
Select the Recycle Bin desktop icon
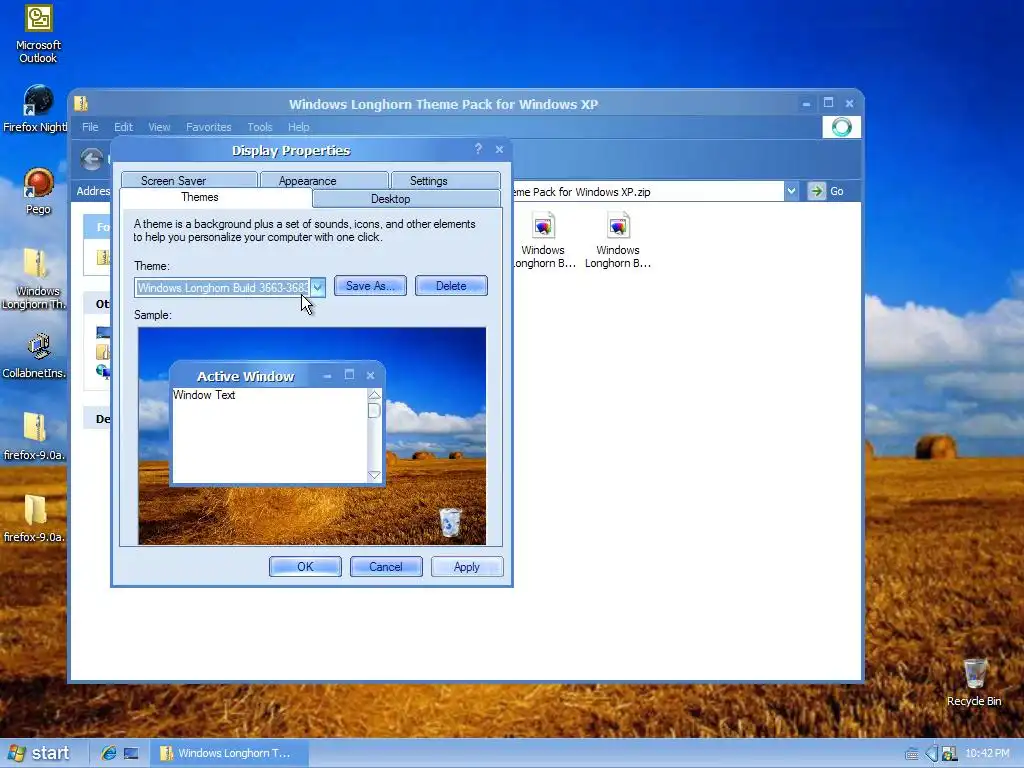pyautogui.click(x=974, y=682)
